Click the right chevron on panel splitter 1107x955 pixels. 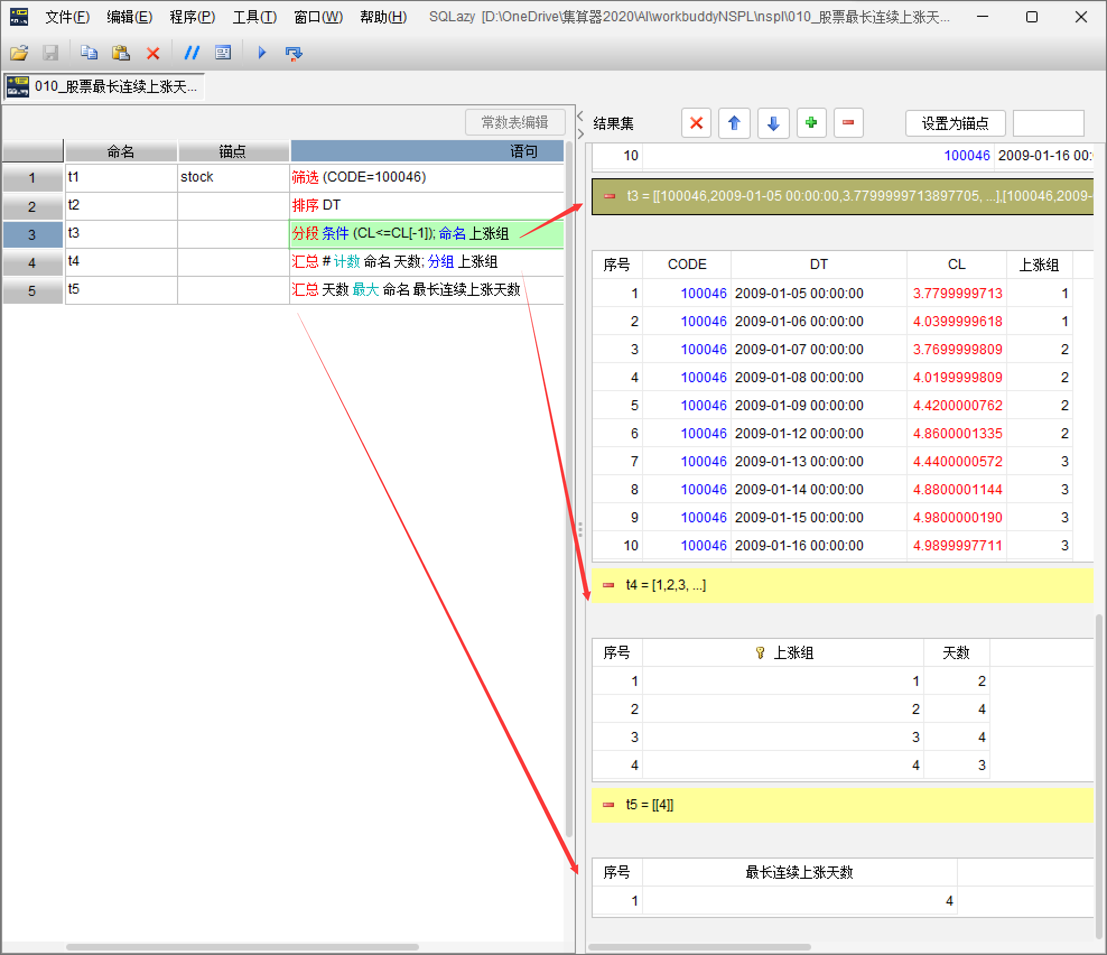pyautogui.click(x=580, y=133)
